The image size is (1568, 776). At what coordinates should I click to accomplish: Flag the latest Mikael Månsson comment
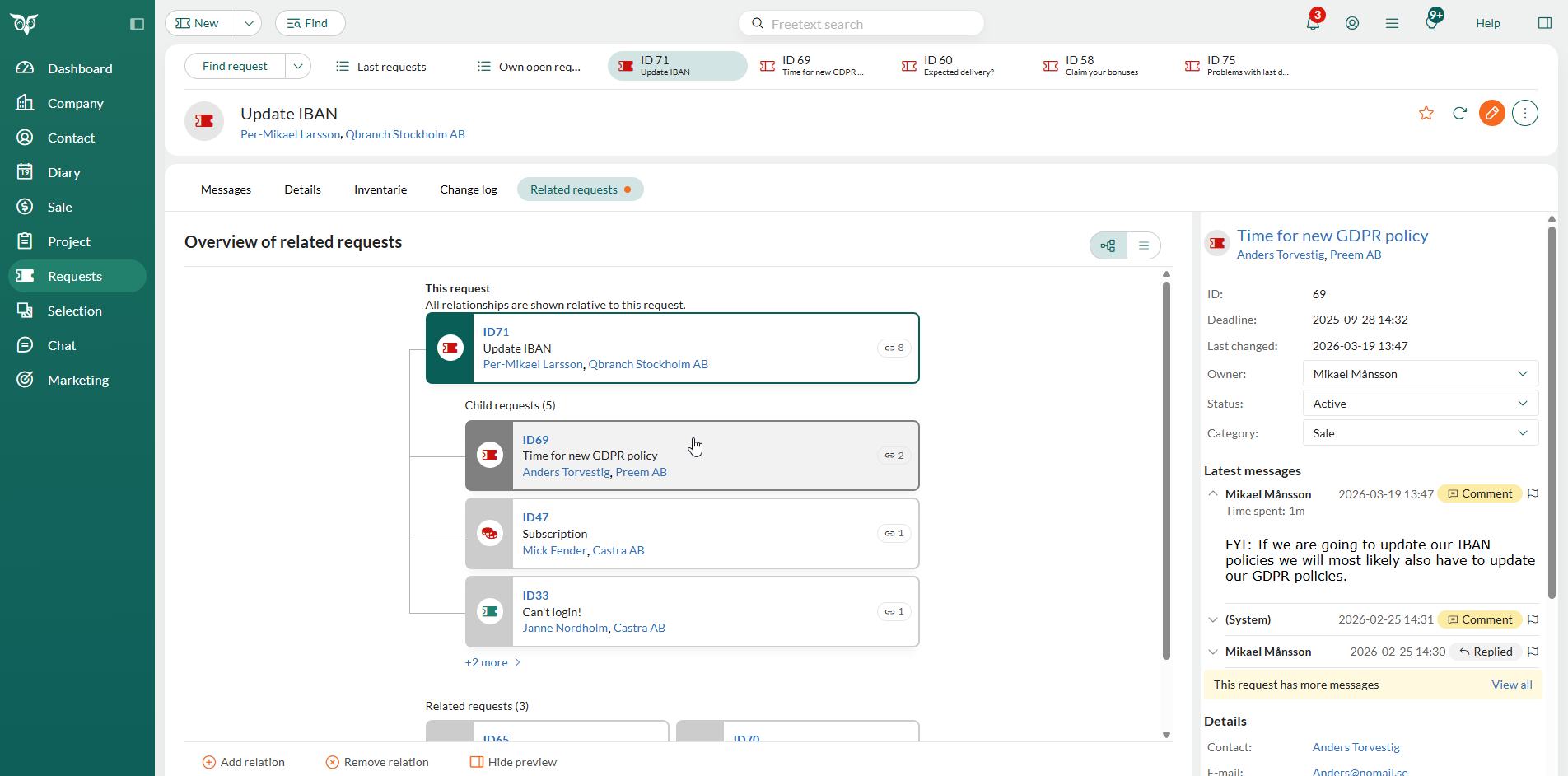pyautogui.click(x=1533, y=494)
